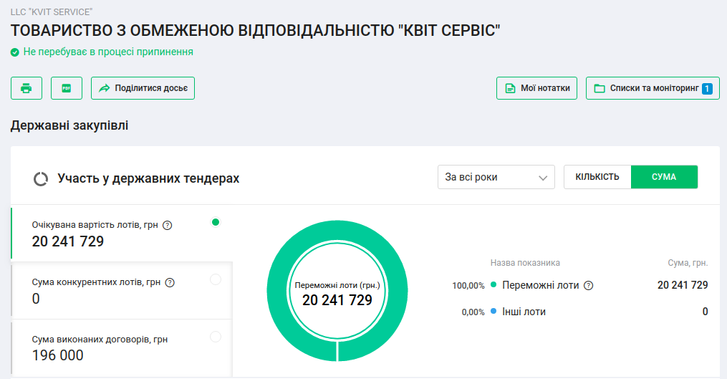Click the Сума, грн. column header
The width and height of the screenshot is (727, 379).
click(688, 263)
